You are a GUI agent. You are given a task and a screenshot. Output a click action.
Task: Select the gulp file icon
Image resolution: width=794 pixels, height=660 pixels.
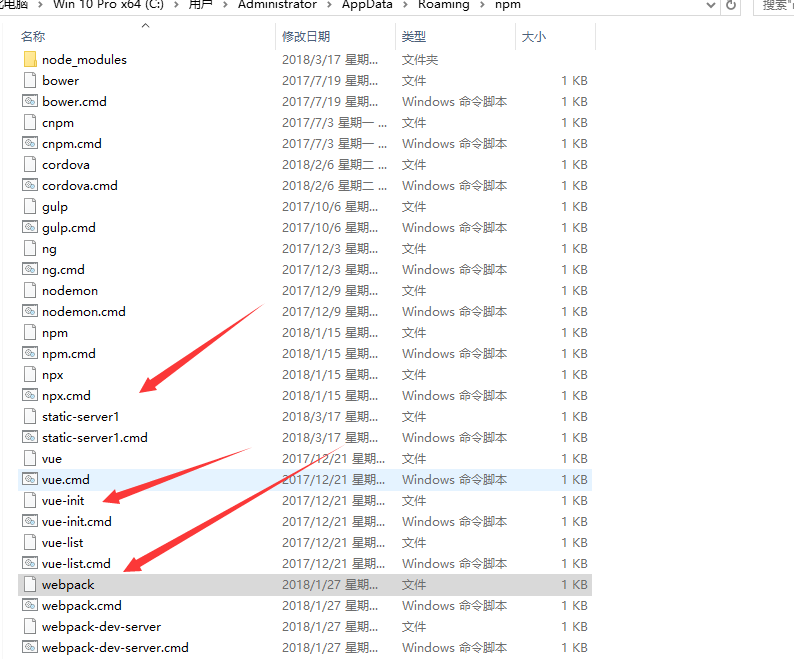30,207
